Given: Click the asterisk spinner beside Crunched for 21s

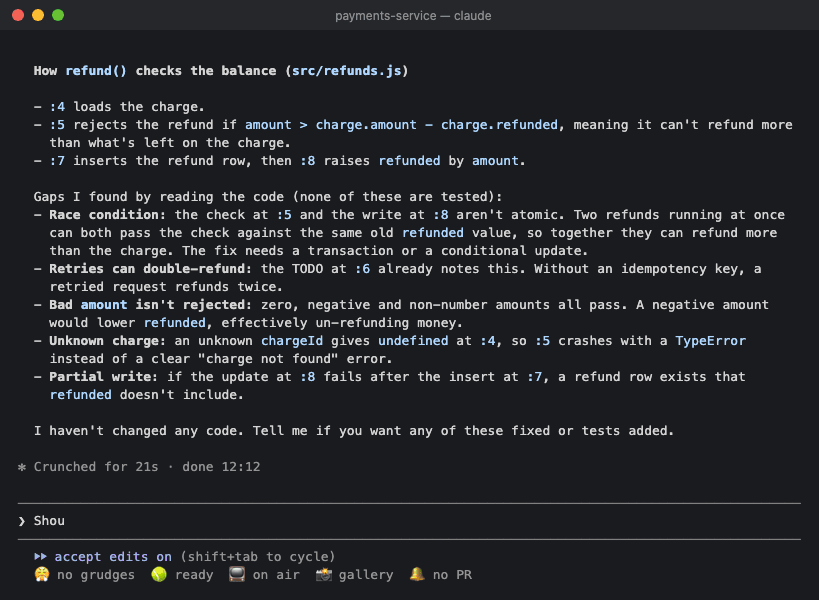Looking at the screenshot, I should [21, 467].
